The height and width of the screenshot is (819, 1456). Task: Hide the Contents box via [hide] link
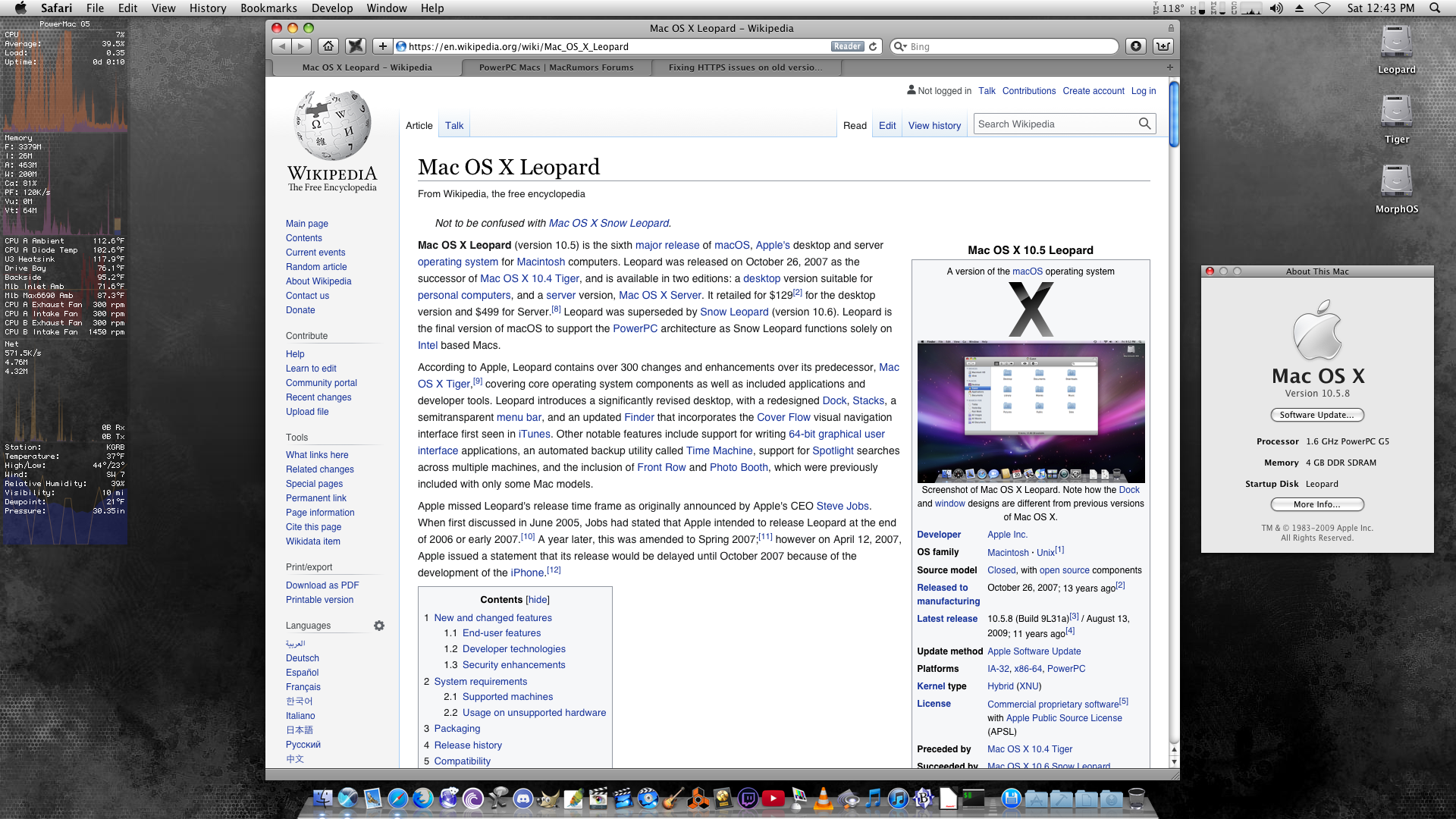[538, 599]
